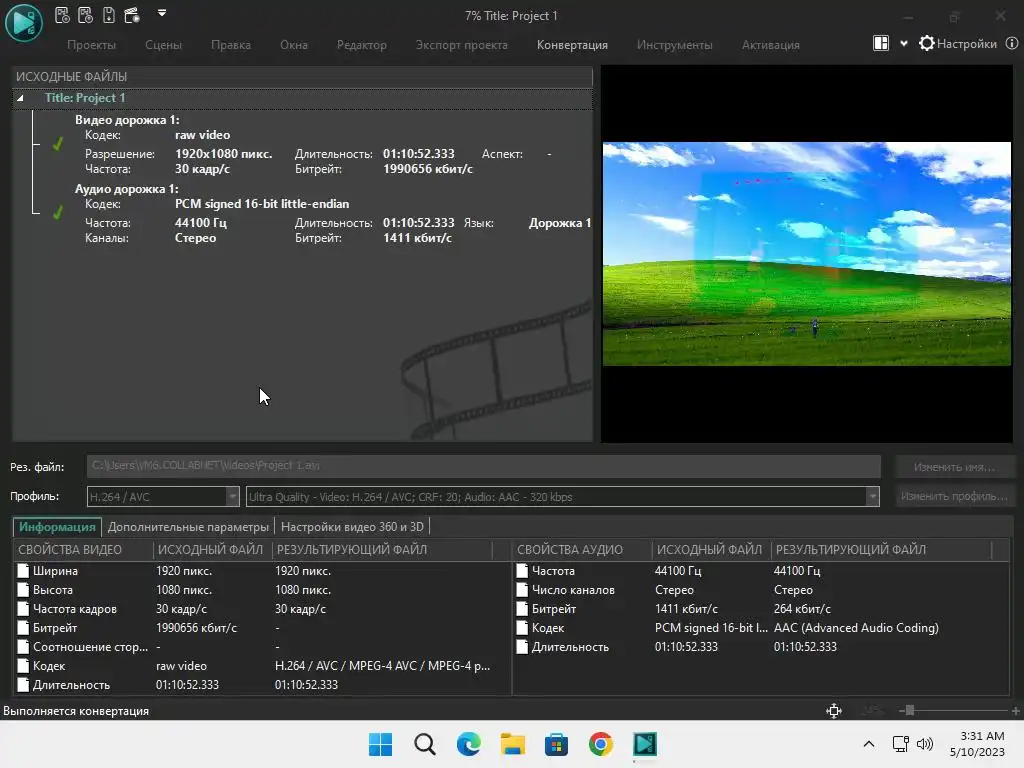The width and height of the screenshot is (1024, 768).
Task: Select the 1990656 кбит/с cell in info table
Action: pyautogui.click(x=196, y=628)
